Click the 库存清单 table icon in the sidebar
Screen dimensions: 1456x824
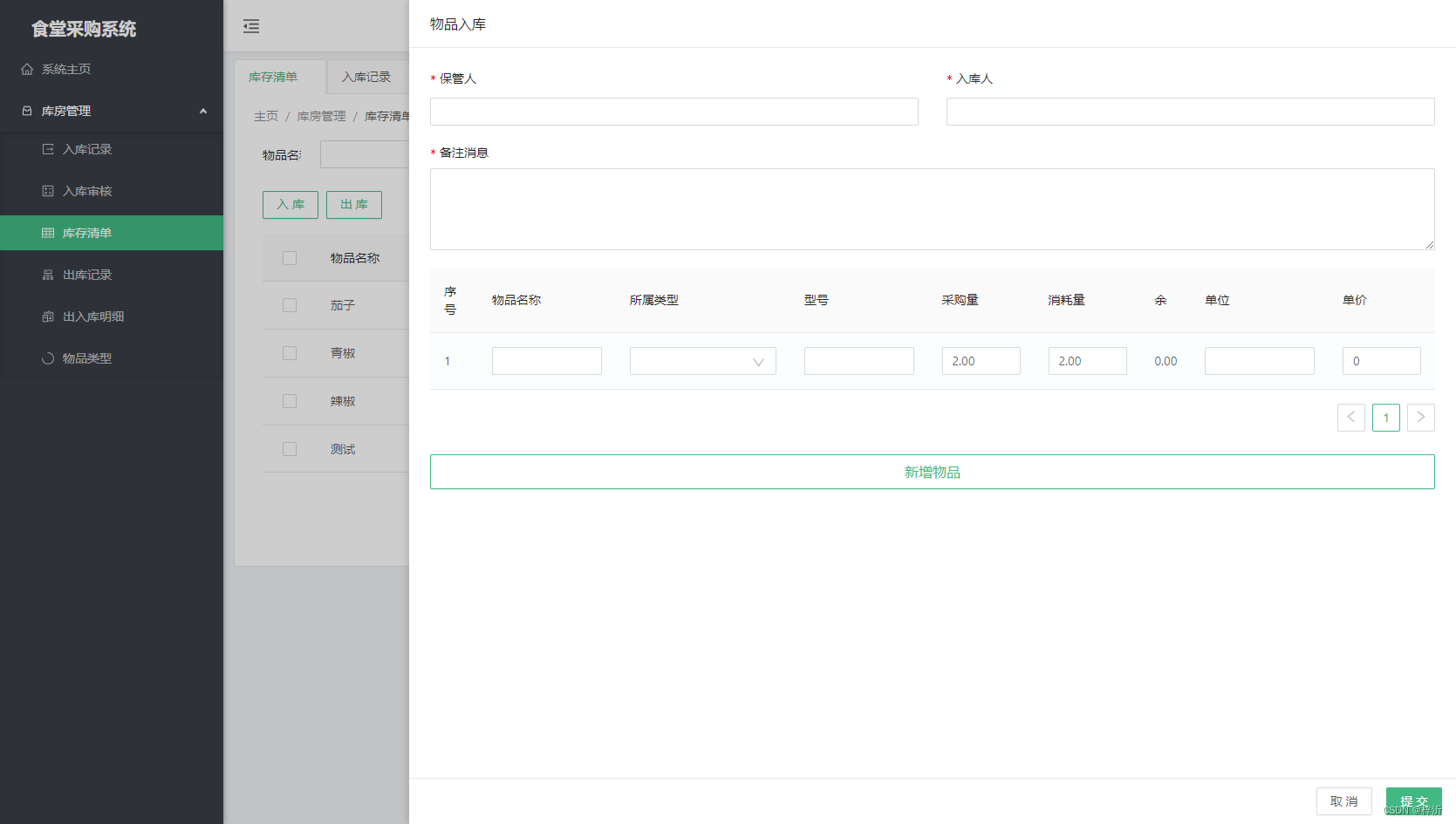pos(48,233)
